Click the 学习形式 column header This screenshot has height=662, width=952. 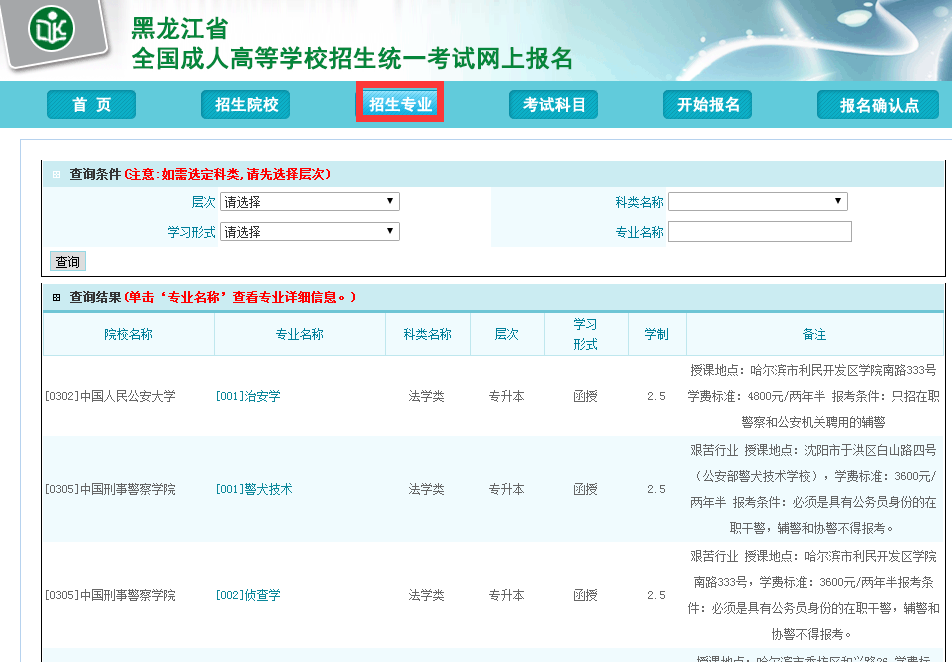click(585, 334)
